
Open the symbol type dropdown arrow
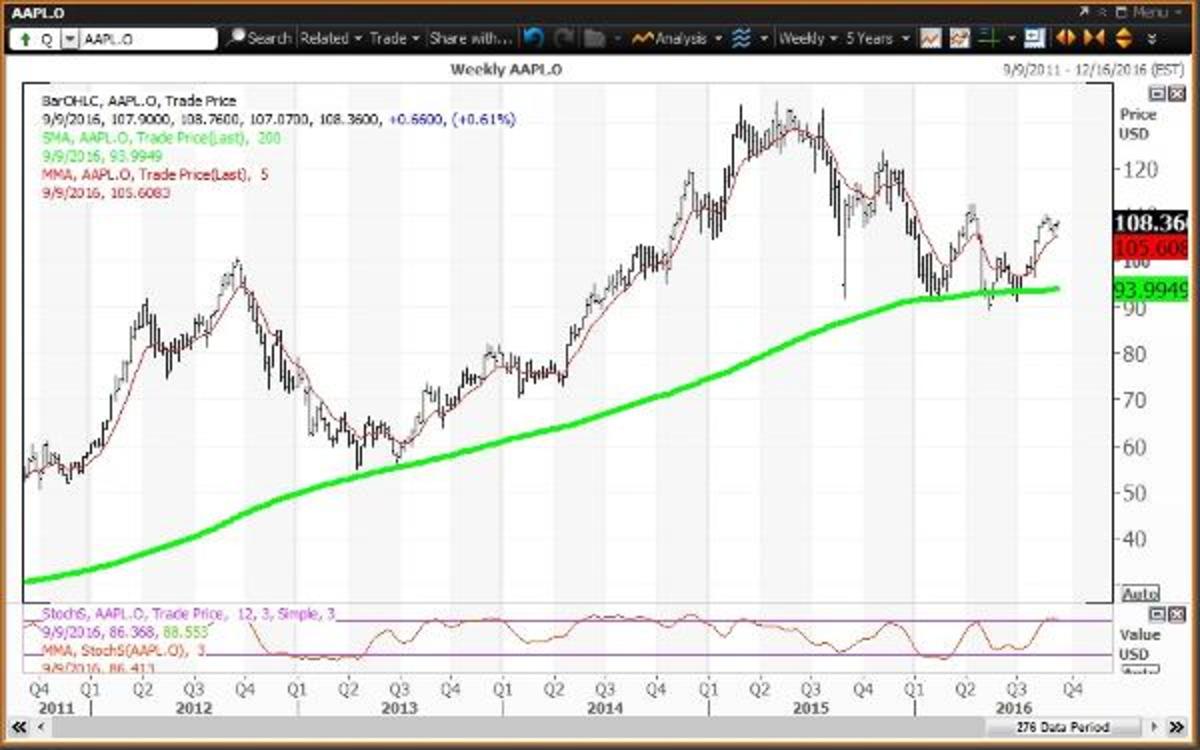point(69,39)
